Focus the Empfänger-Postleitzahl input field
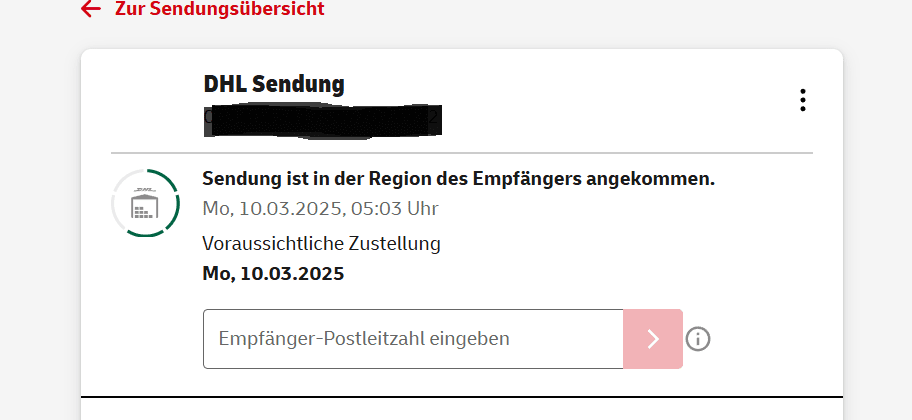The width and height of the screenshot is (912, 420). click(413, 339)
